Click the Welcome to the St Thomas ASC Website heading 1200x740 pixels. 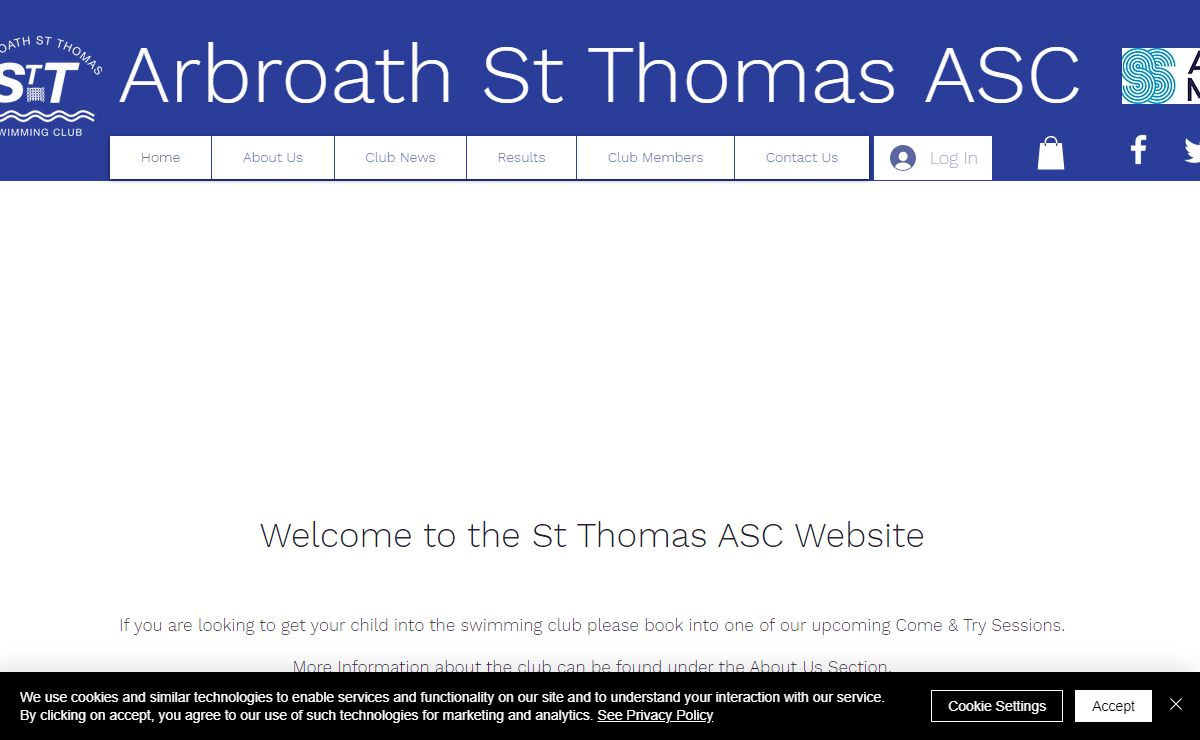[x=592, y=535]
